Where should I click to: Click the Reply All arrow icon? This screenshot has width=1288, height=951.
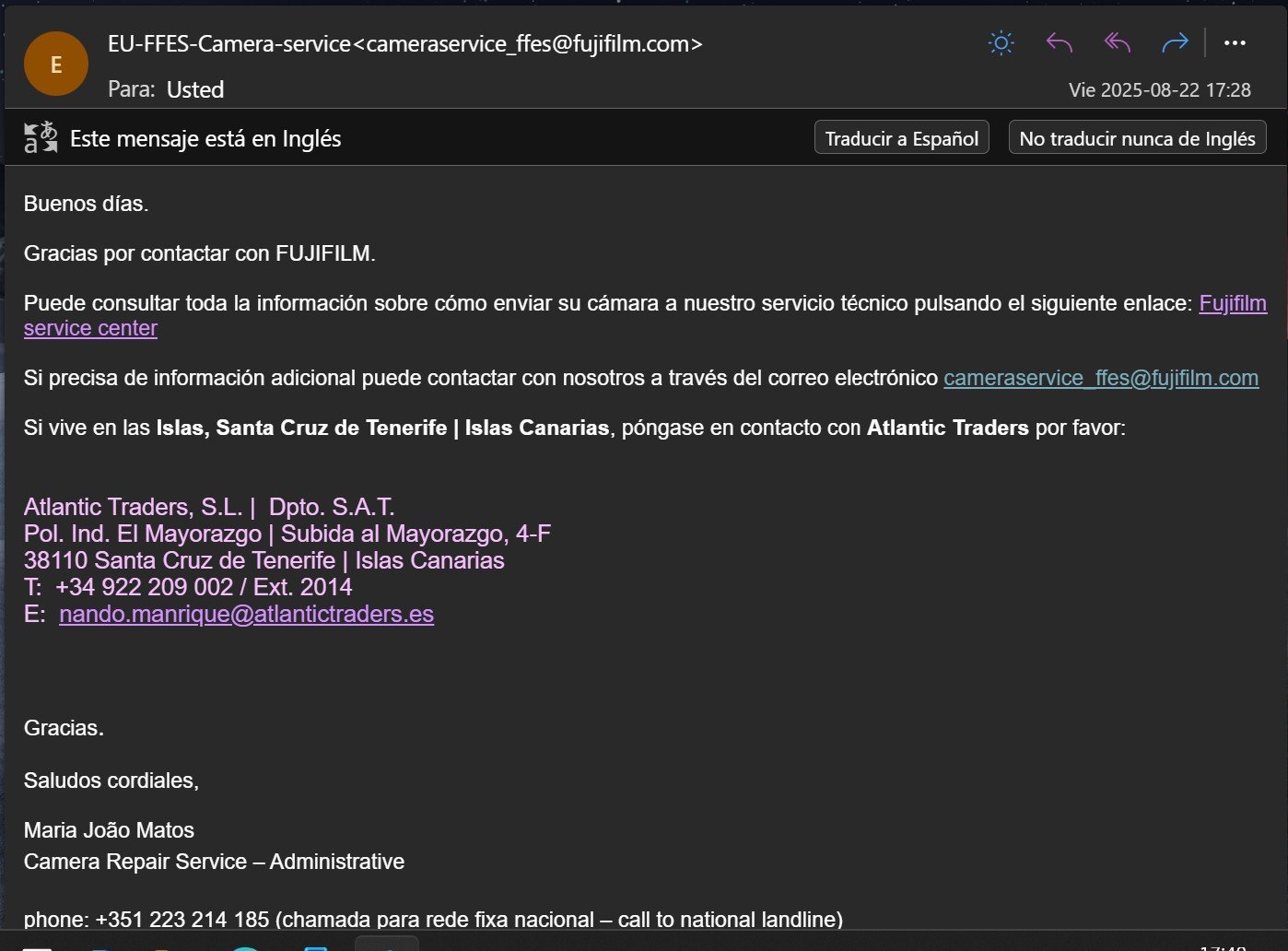click(x=1117, y=43)
